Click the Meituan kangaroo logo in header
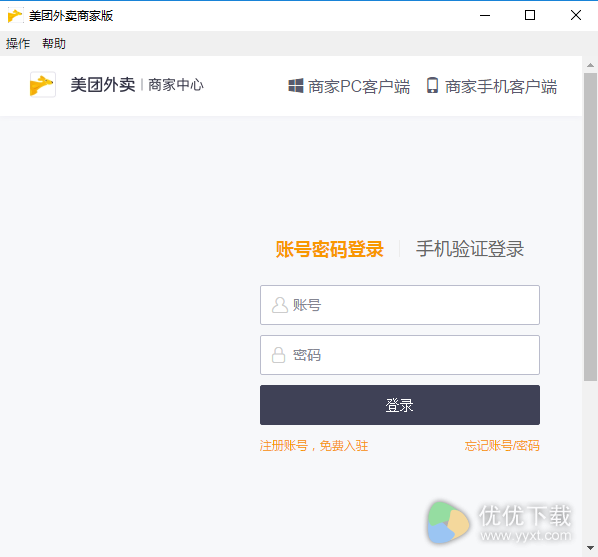Viewport: 598px width, 557px height. coord(43,85)
